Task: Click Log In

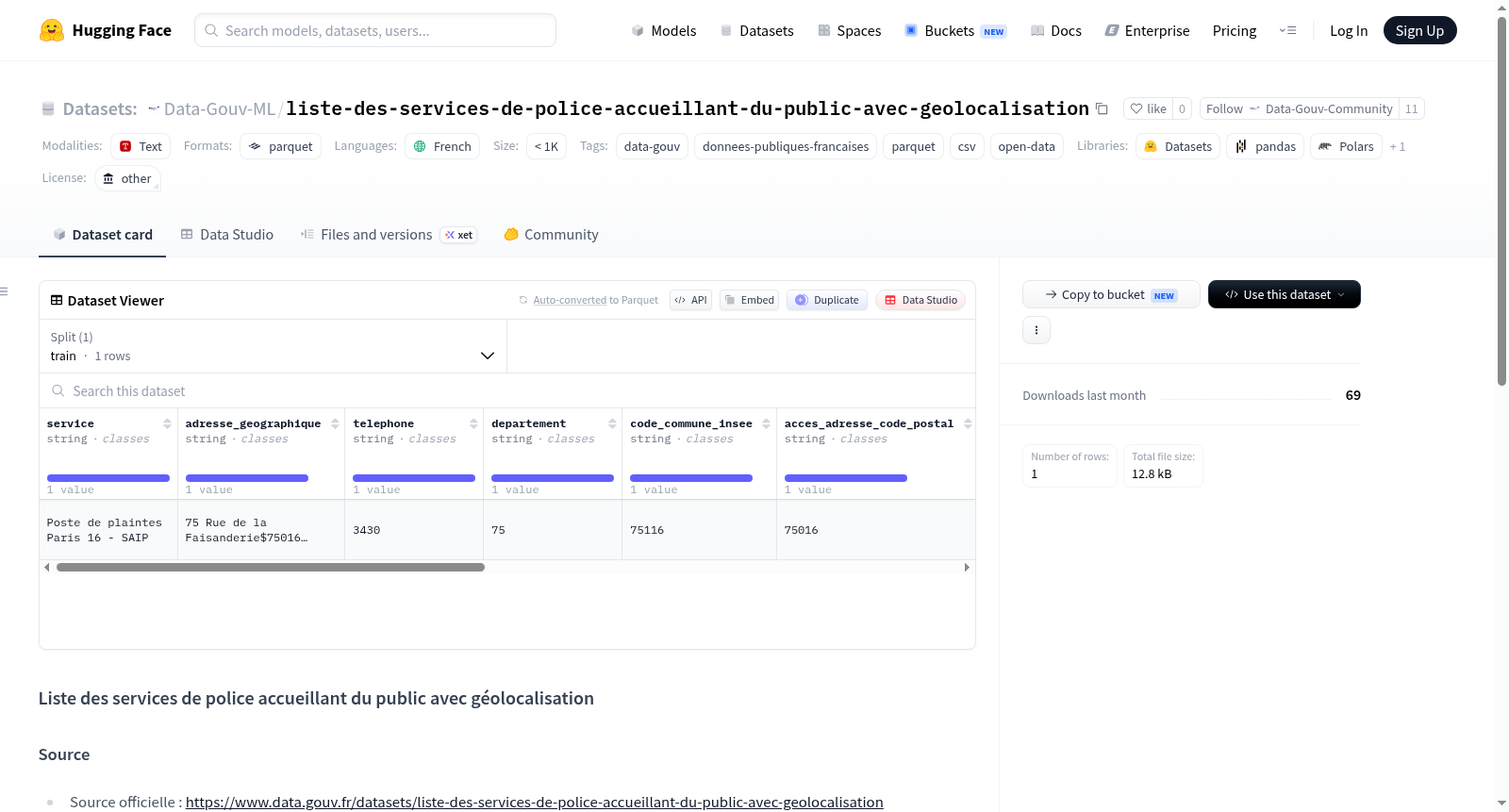Action: tap(1349, 30)
